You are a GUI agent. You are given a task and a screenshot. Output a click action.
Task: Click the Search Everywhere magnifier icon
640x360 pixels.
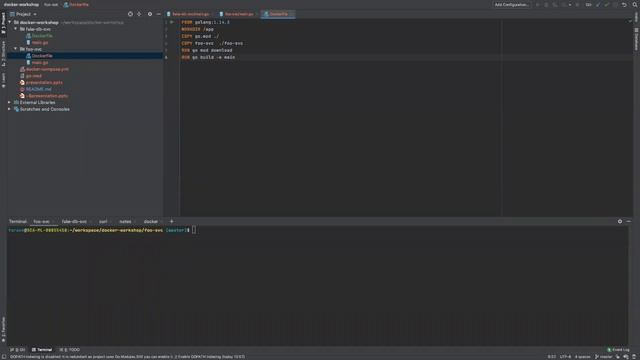point(635,4)
